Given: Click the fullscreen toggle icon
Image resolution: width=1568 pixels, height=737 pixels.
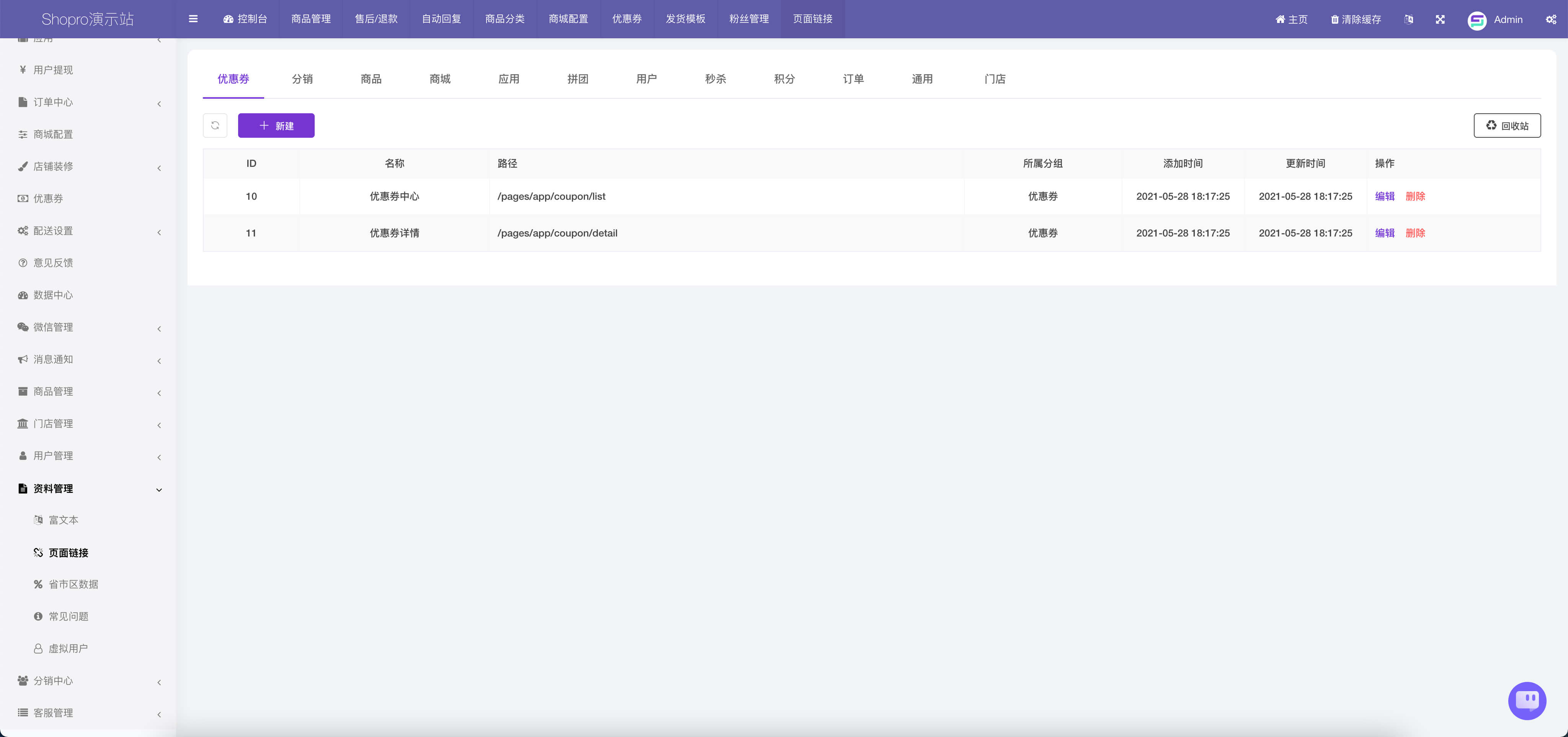Looking at the screenshot, I should 1440,19.
